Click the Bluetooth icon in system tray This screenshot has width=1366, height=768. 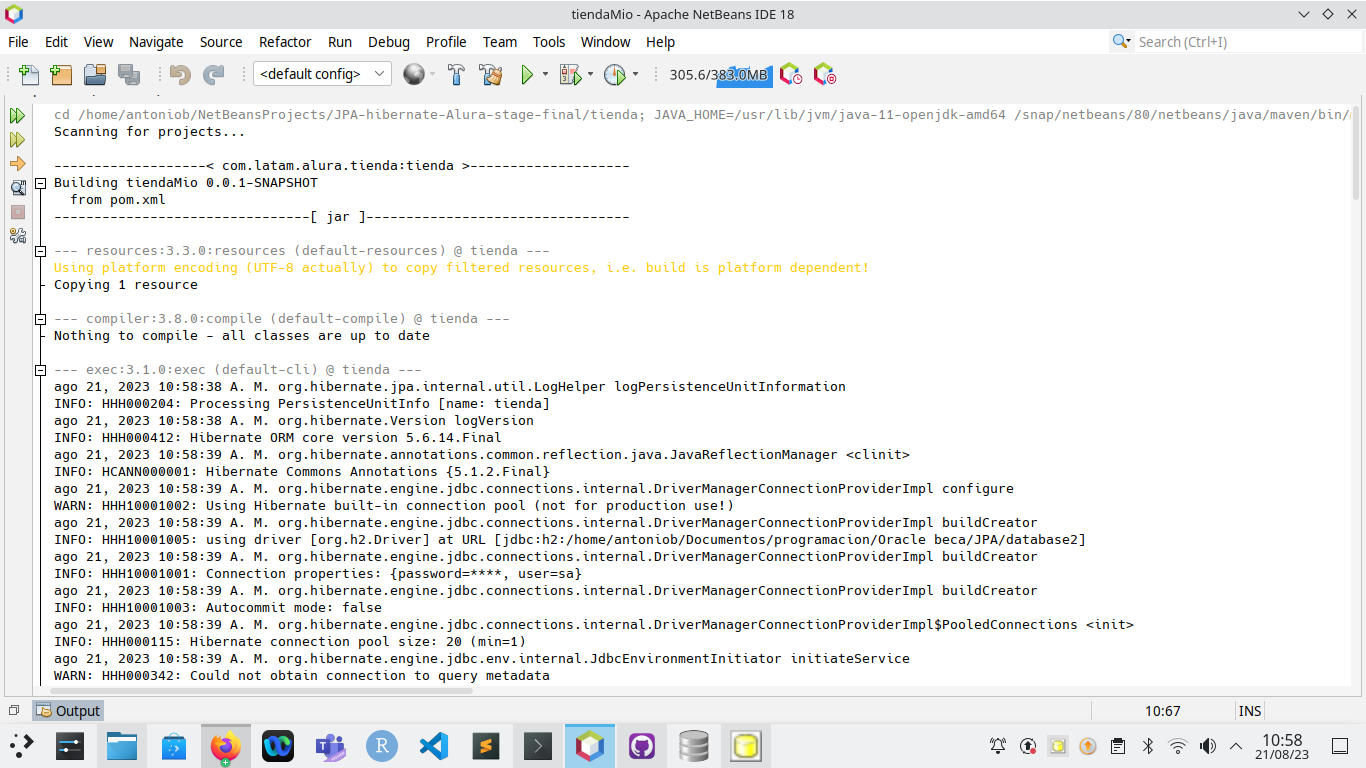click(1148, 746)
